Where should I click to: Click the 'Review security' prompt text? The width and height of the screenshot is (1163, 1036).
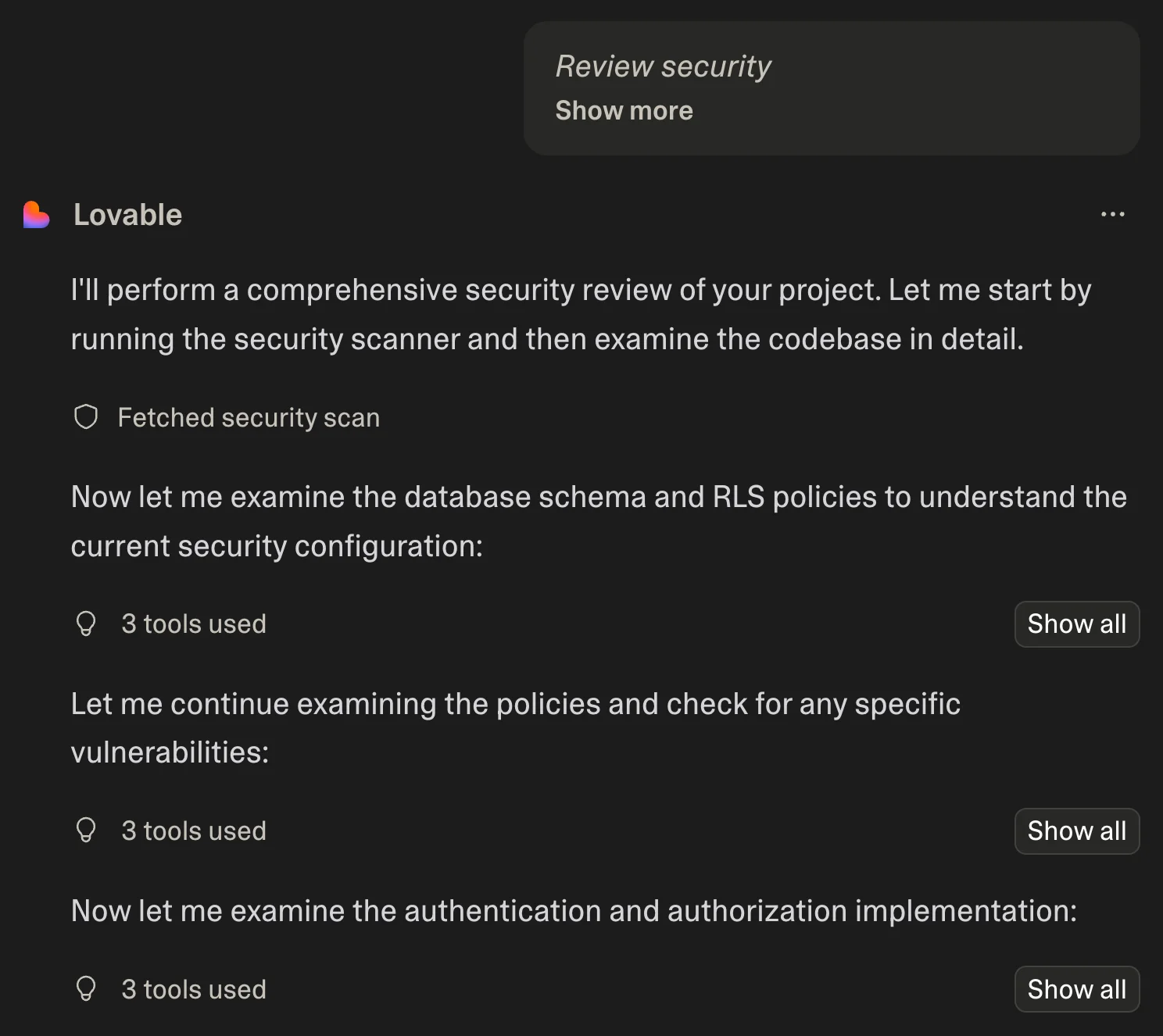pos(663,66)
